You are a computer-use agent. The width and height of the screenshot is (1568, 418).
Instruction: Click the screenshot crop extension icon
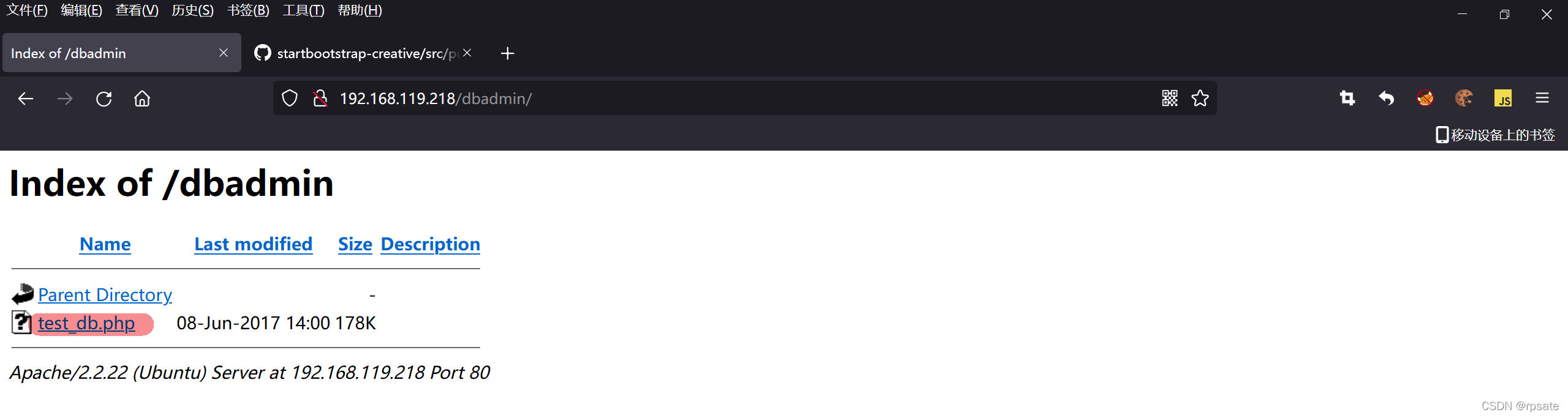[x=1347, y=98]
